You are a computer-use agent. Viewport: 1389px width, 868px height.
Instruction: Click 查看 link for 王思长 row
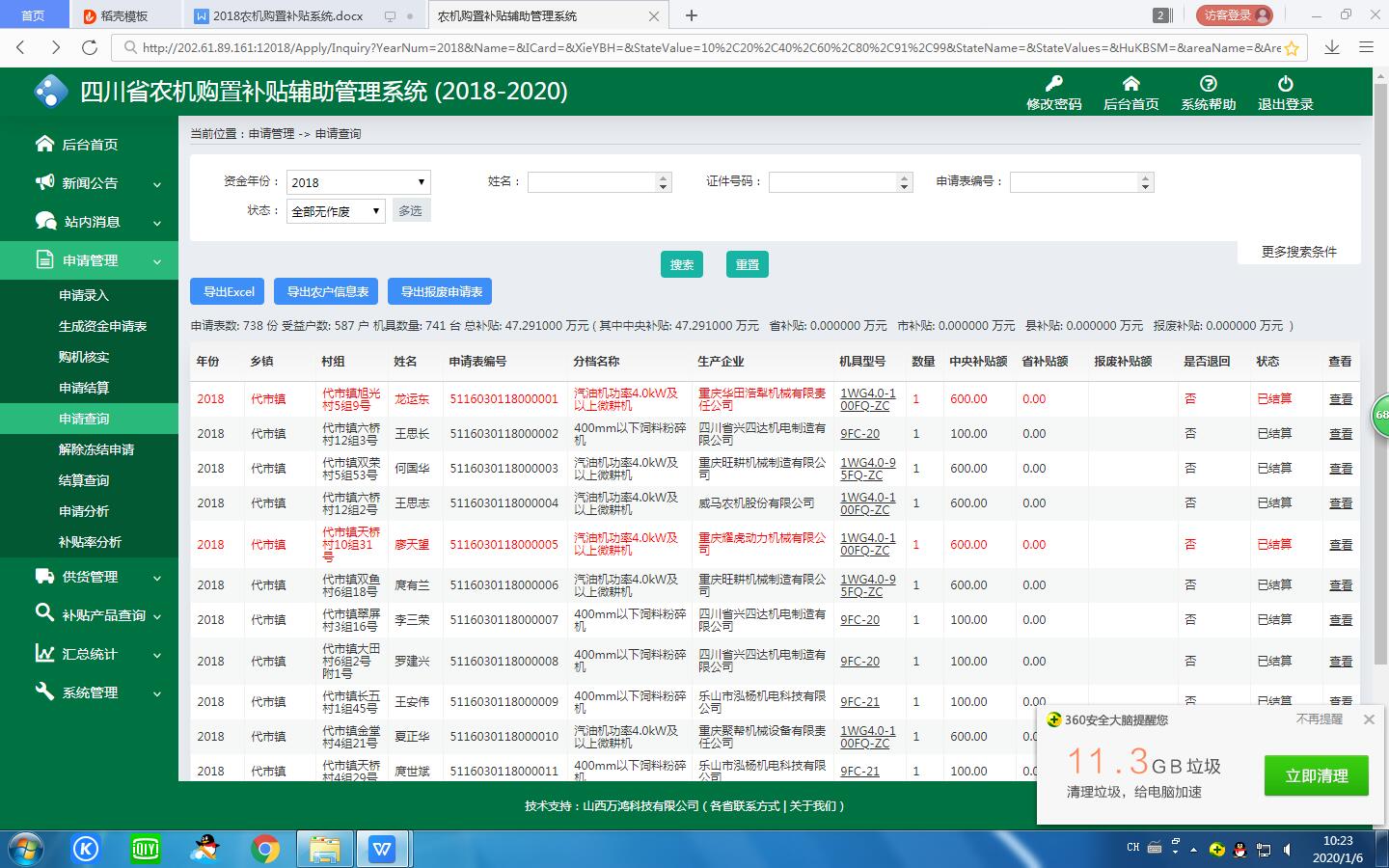[x=1341, y=434]
